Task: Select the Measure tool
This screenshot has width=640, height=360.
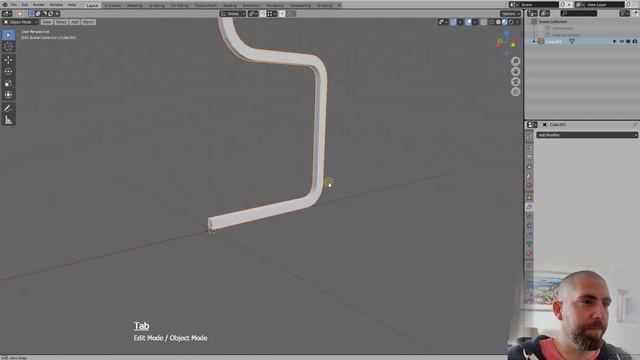Action: pos(8,120)
